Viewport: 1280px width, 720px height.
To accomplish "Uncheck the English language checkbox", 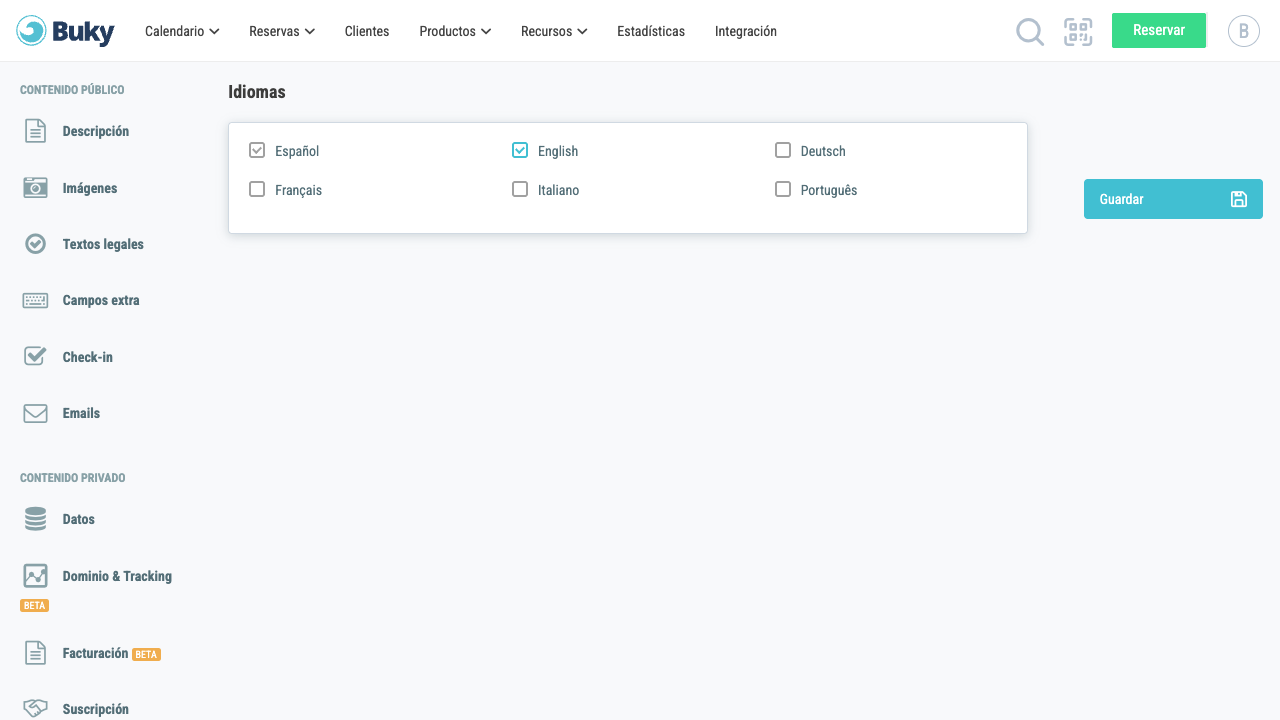I will [520, 150].
